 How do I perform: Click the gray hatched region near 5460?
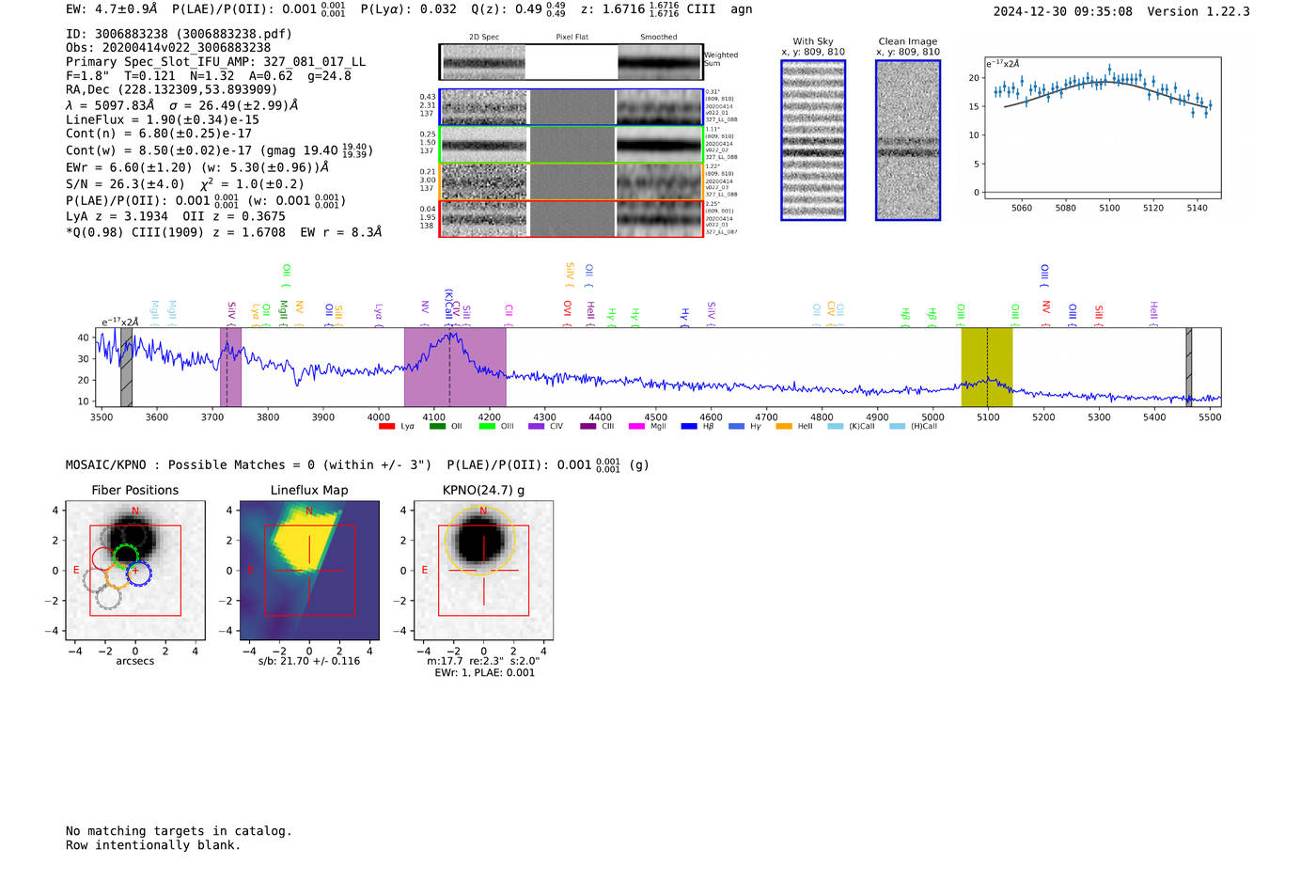[x=1189, y=368]
